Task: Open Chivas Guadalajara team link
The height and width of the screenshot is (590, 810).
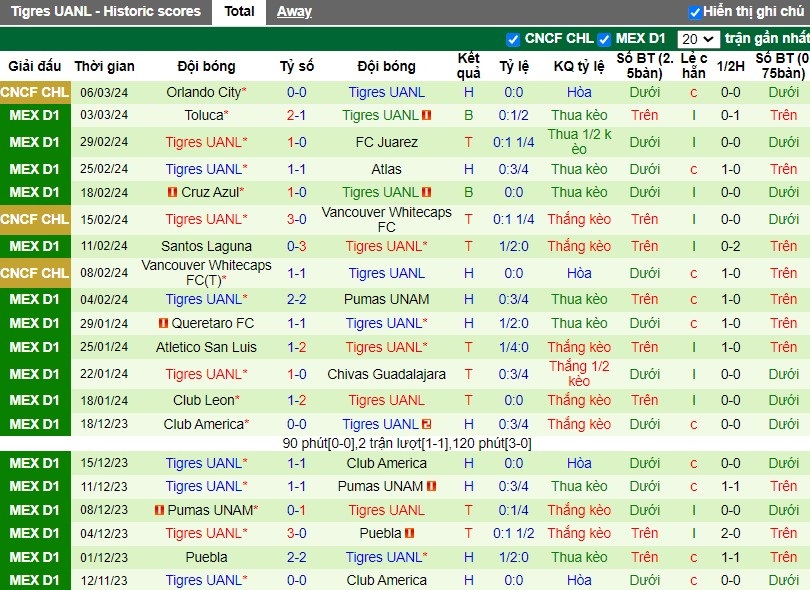Action: click(x=386, y=374)
